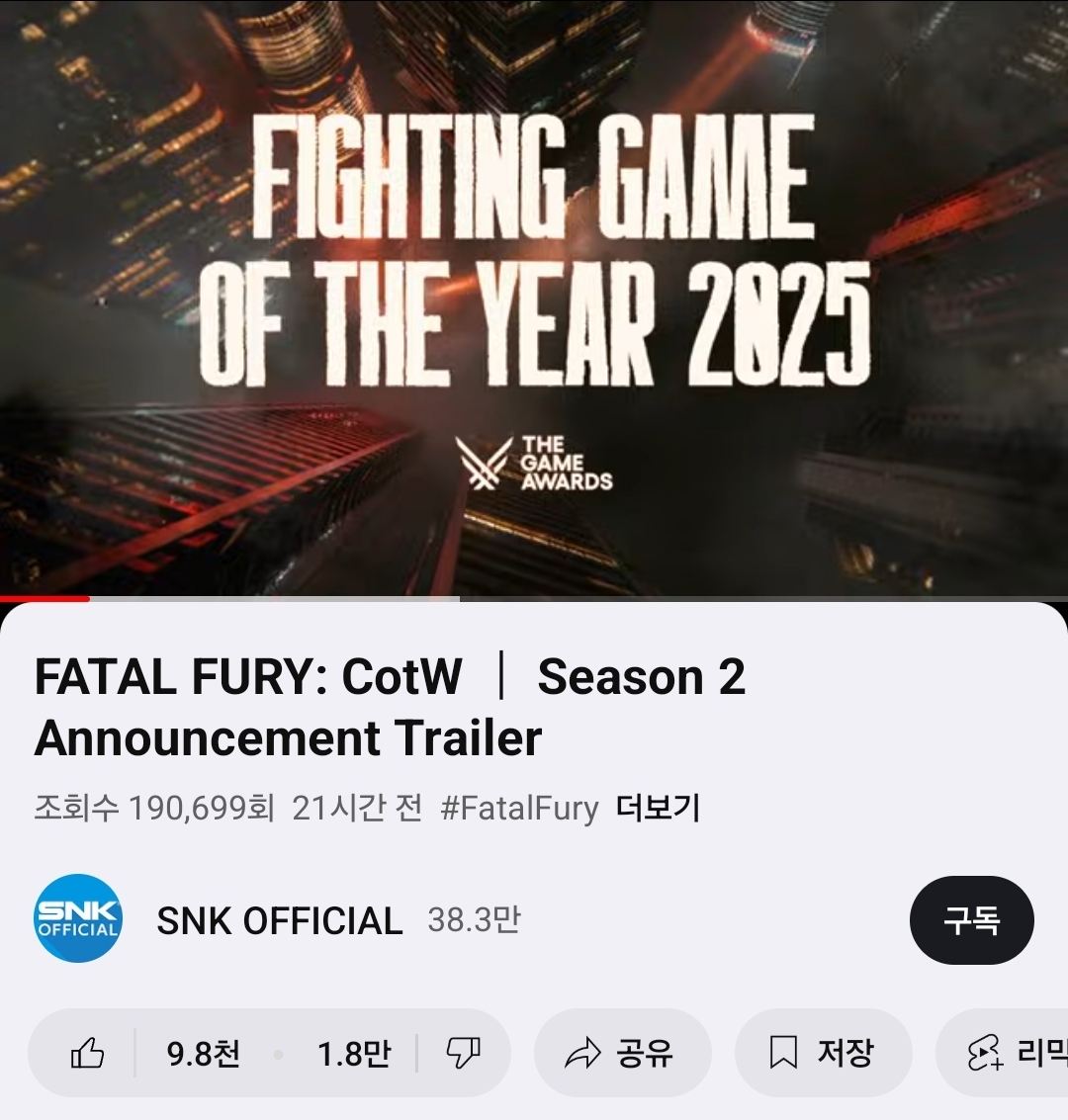Open the SNK OFFICIAL channel name
1068x1120 pixels.
(279, 920)
